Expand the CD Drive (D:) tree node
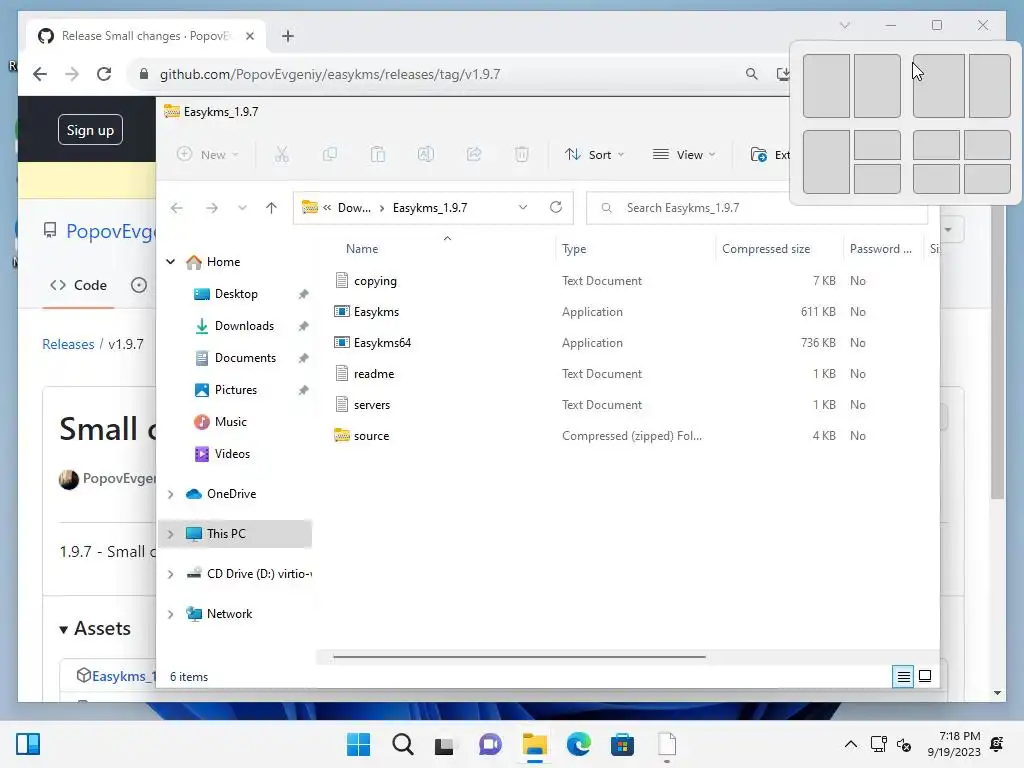The height and width of the screenshot is (768, 1024). coord(170,574)
